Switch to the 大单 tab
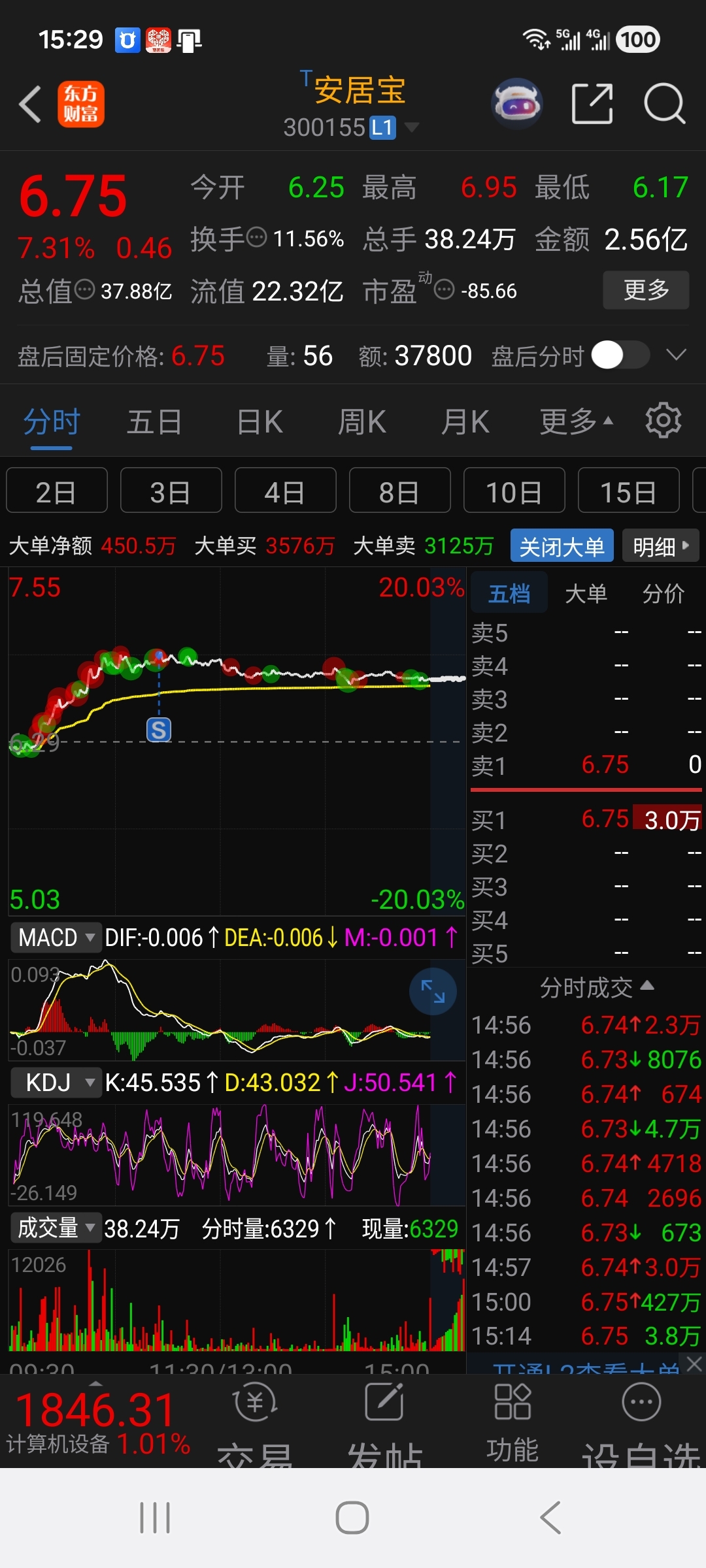The image size is (706, 1568). pos(586,593)
